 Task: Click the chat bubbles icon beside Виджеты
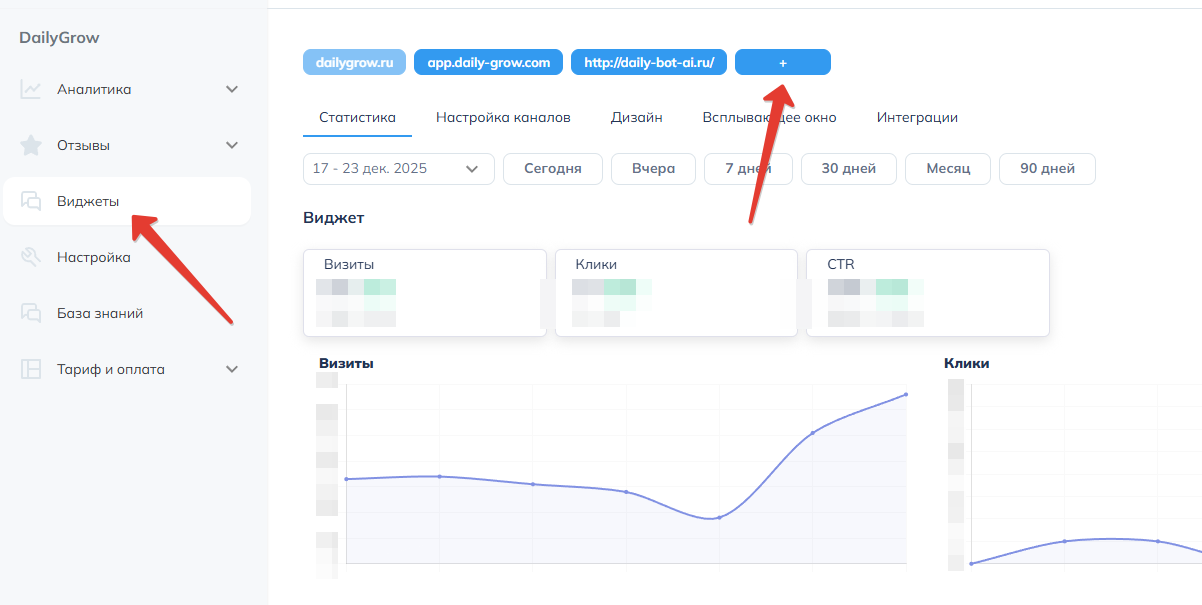point(31,202)
